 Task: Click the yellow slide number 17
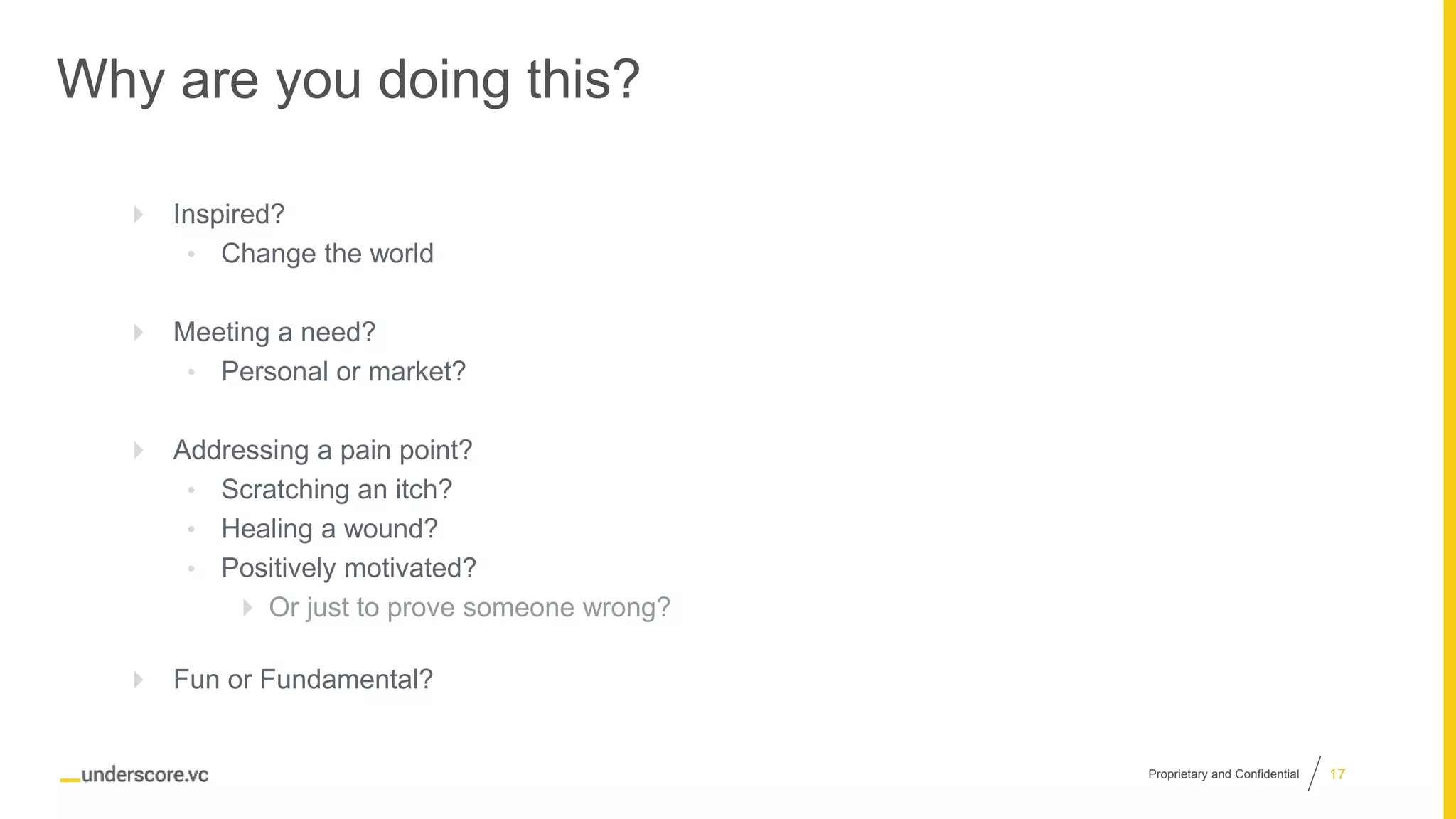[1337, 774]
